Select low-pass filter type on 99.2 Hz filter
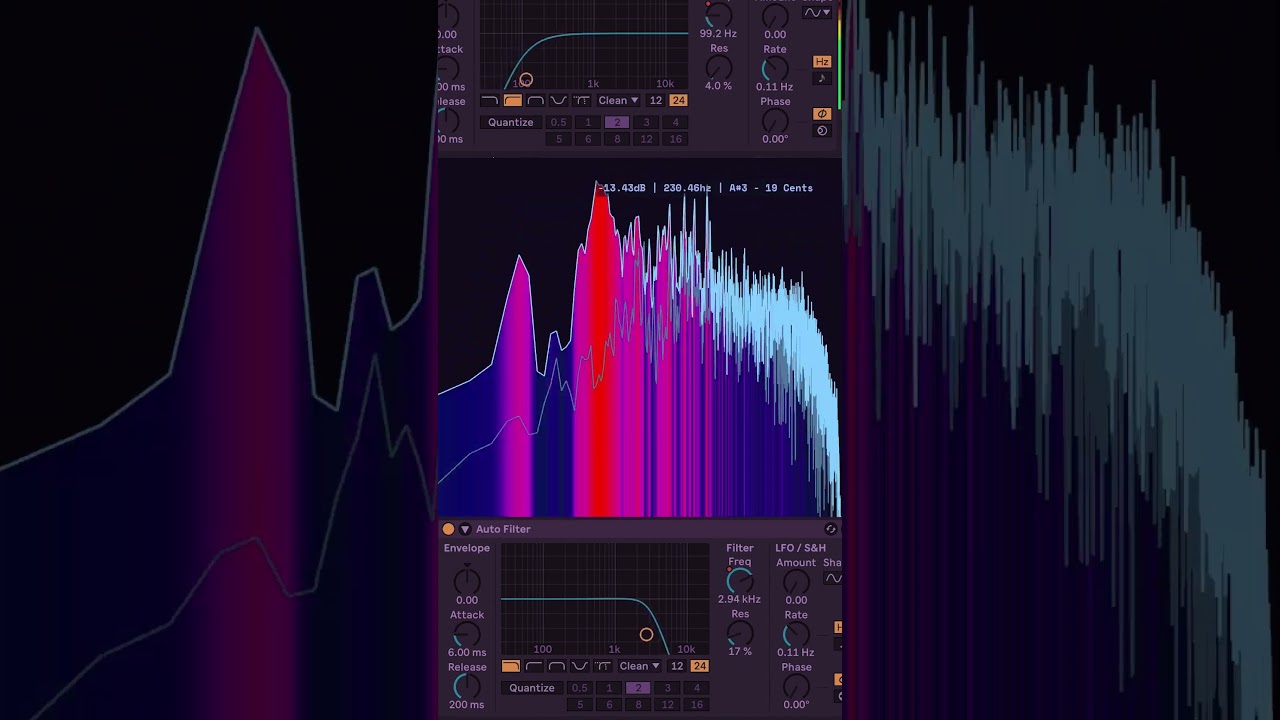Screen dimensions: 1280x720 489,101
